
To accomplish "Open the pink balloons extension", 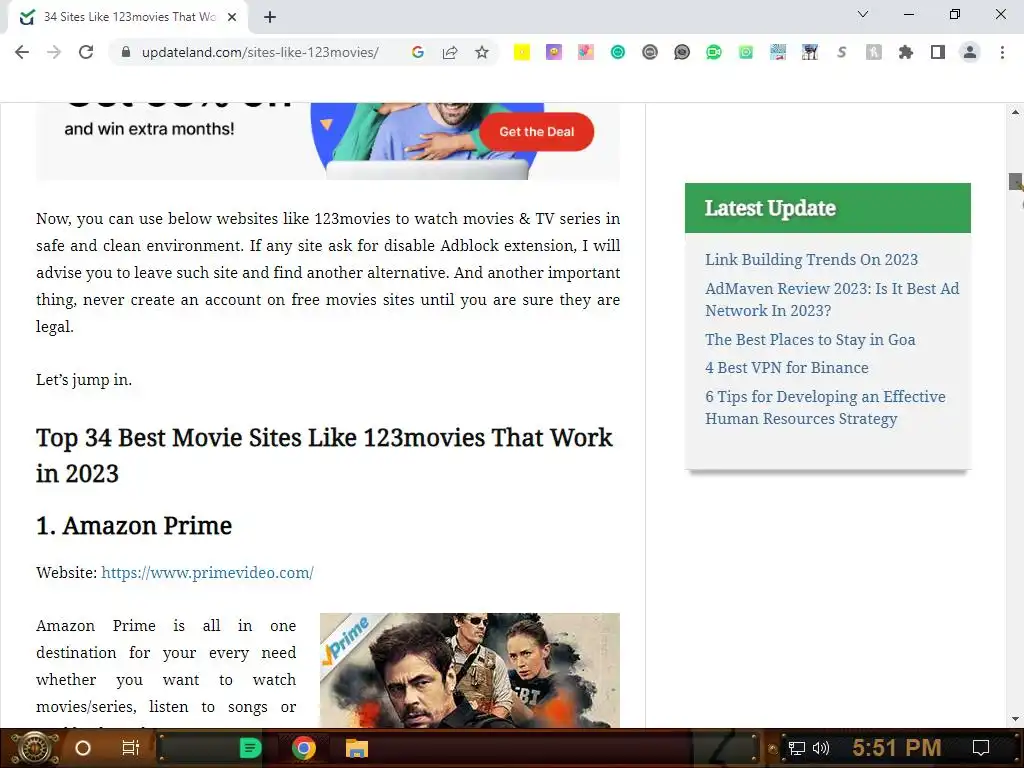I will coord(586,52).
